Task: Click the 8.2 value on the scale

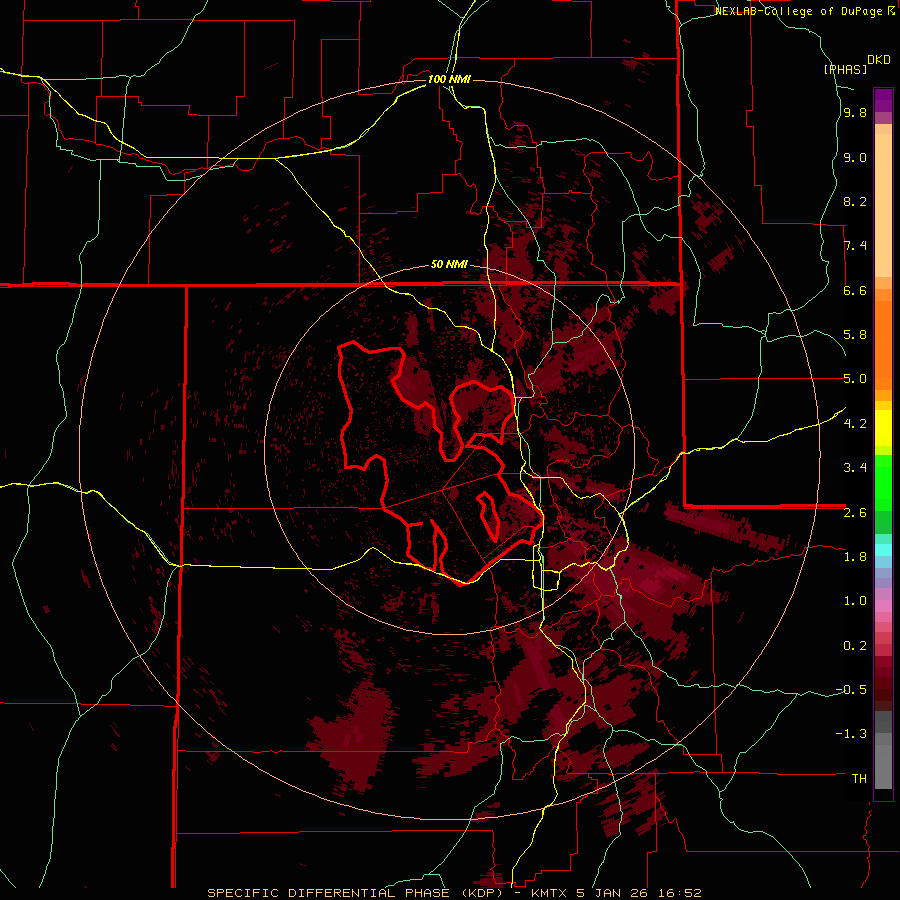Action: coord(855,201)
